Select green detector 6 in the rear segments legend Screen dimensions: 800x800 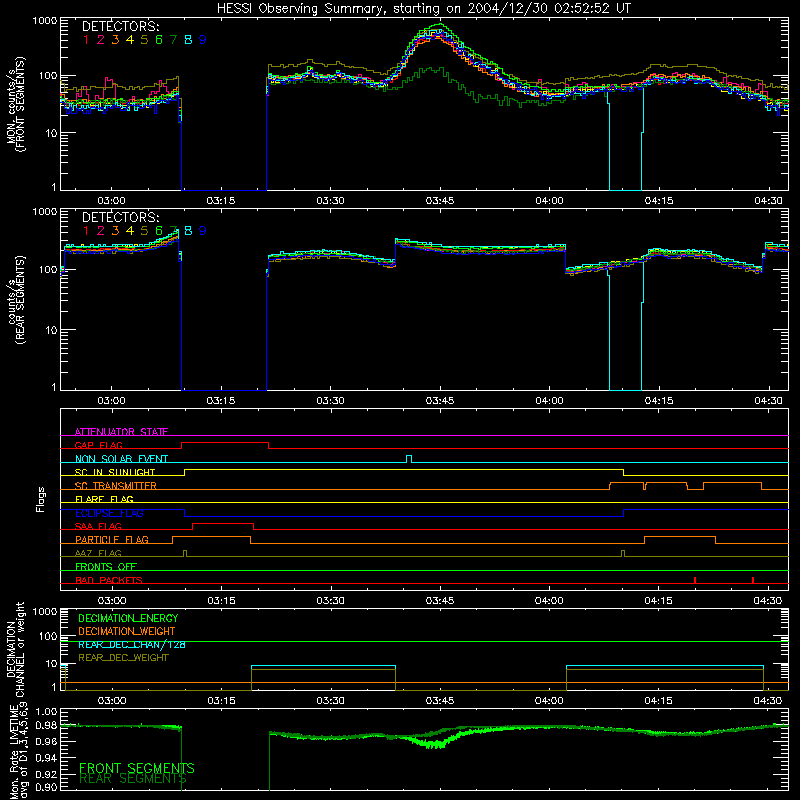pos(159,231)
